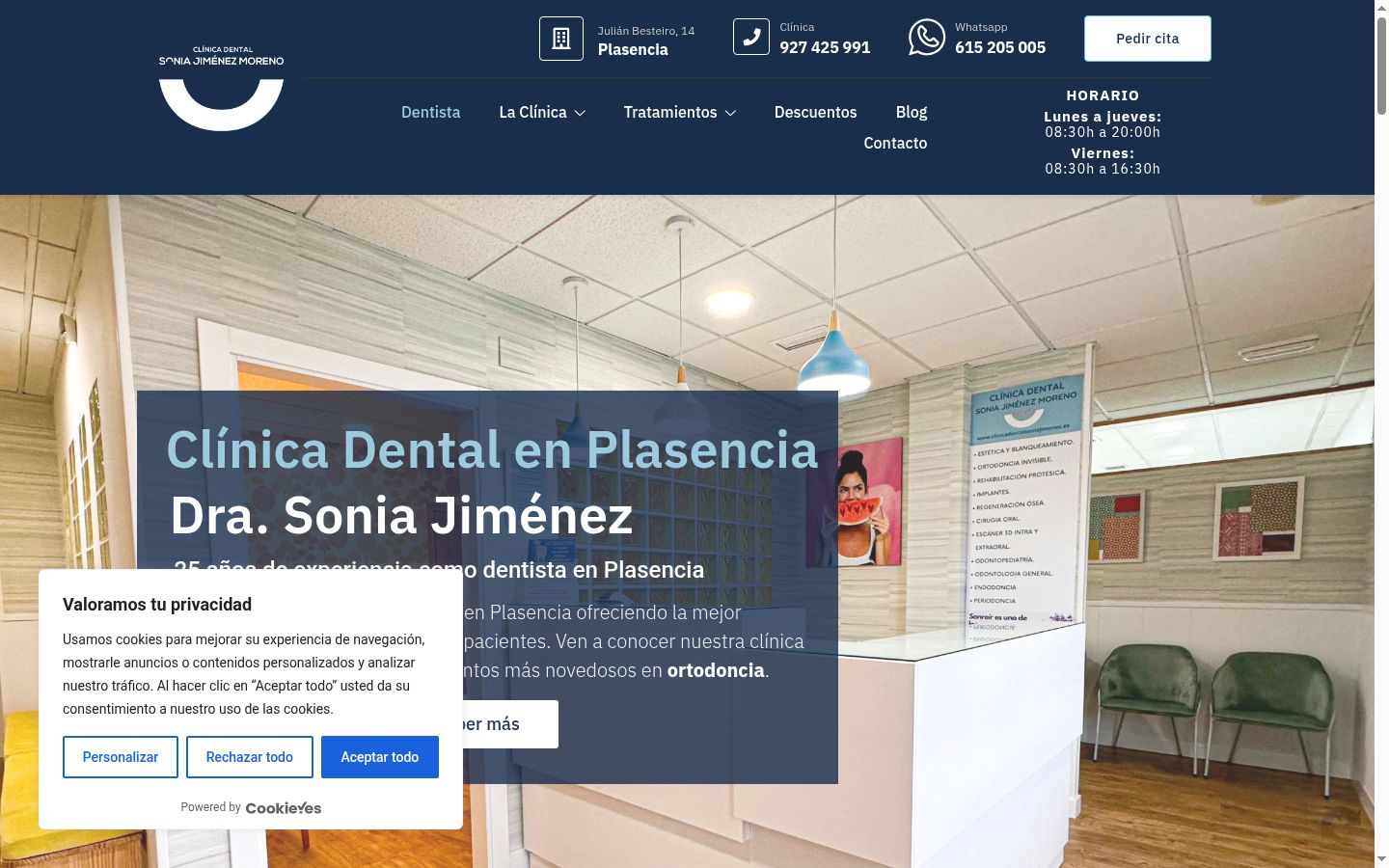
Task: Expand the La Clínica menu chevron
Action: point(580,113)
